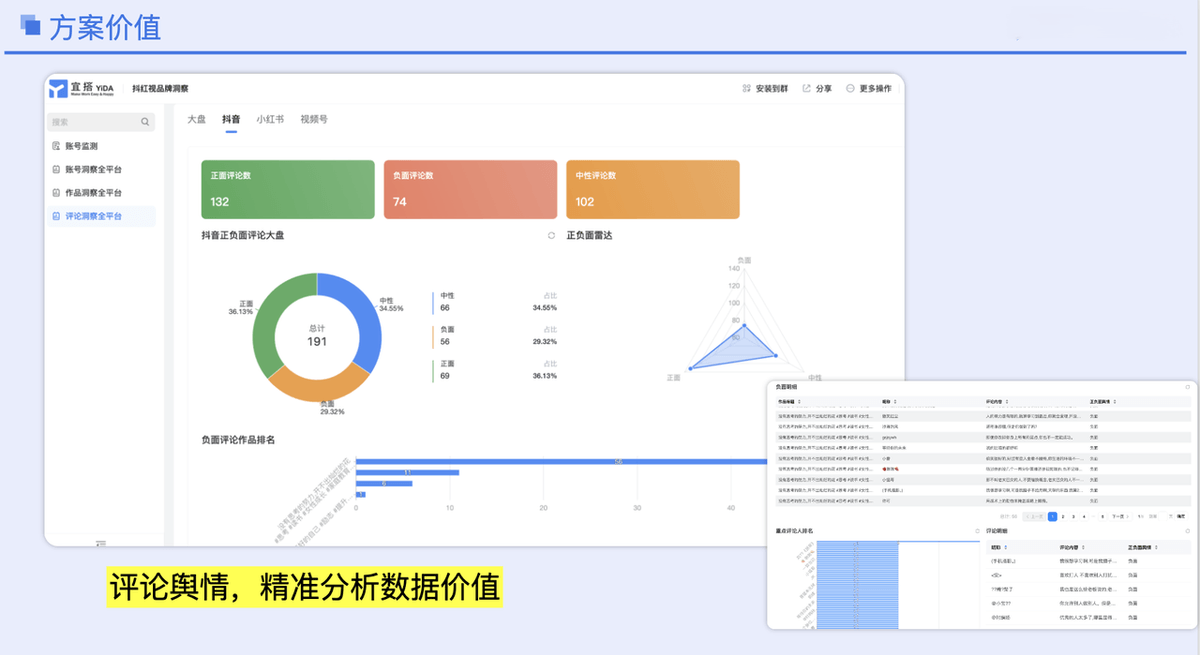The image size is (1200, 655).
Task: Click refresh icon on 评论明细 panel
Action: coord(1187,530)
